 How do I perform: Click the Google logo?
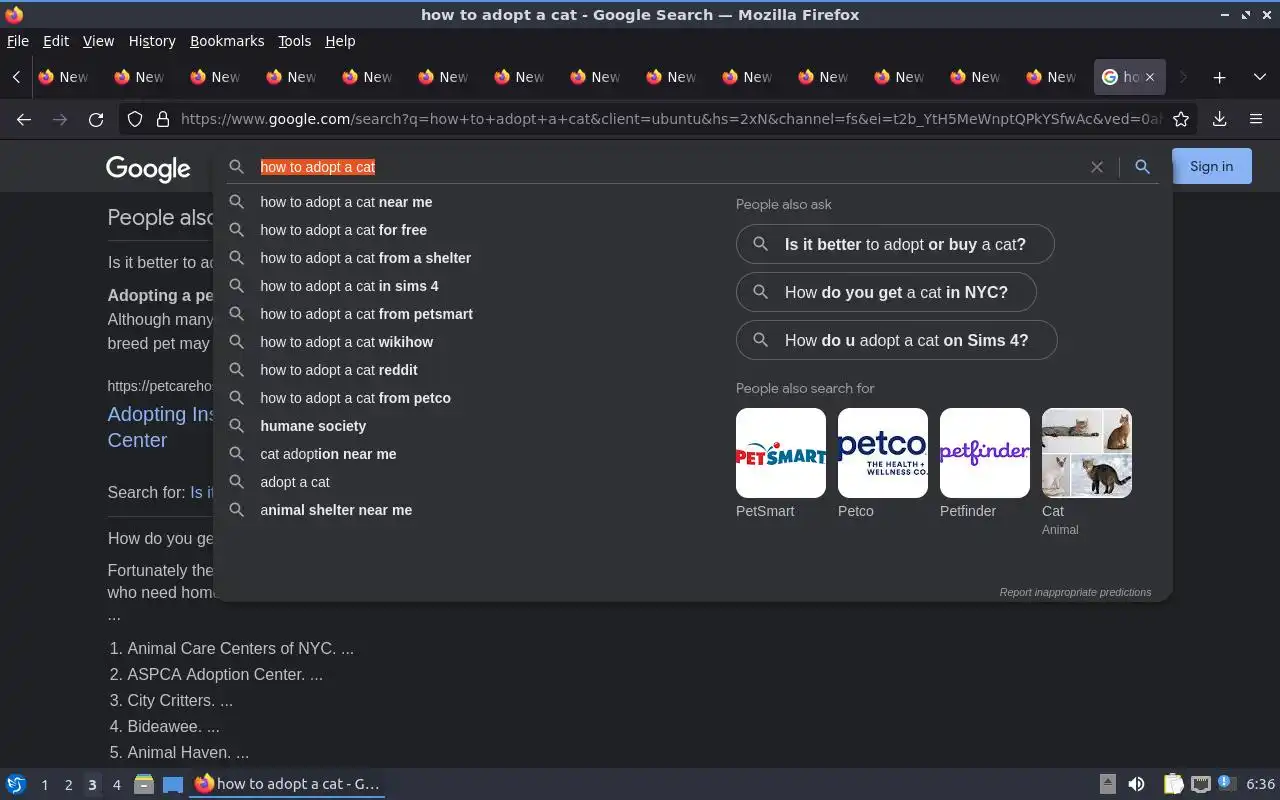148,168
